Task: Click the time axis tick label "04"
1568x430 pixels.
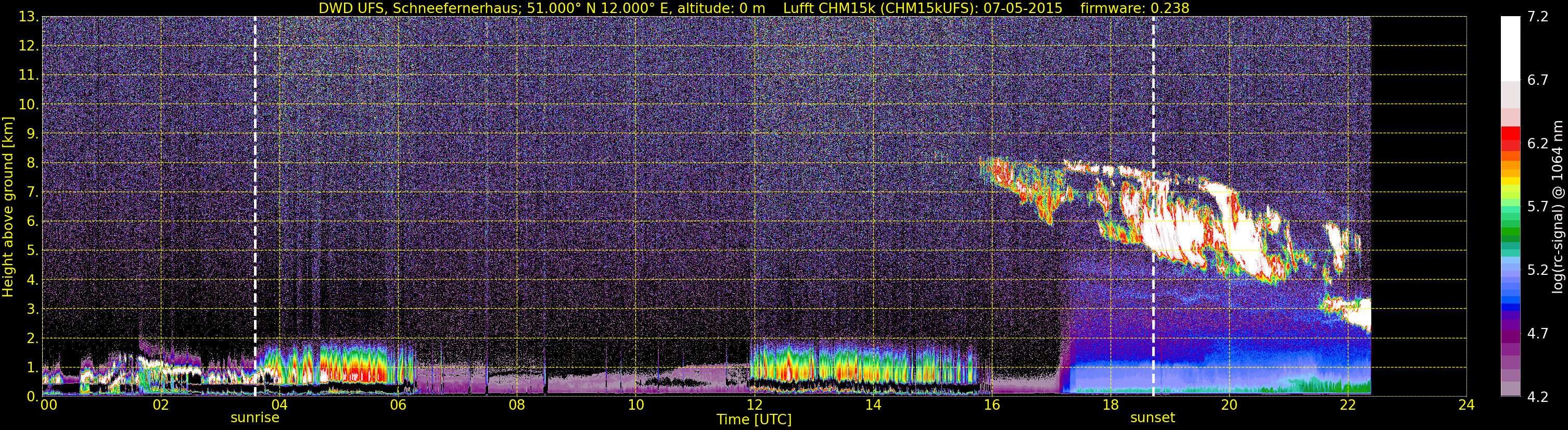Action: [279, 406]
